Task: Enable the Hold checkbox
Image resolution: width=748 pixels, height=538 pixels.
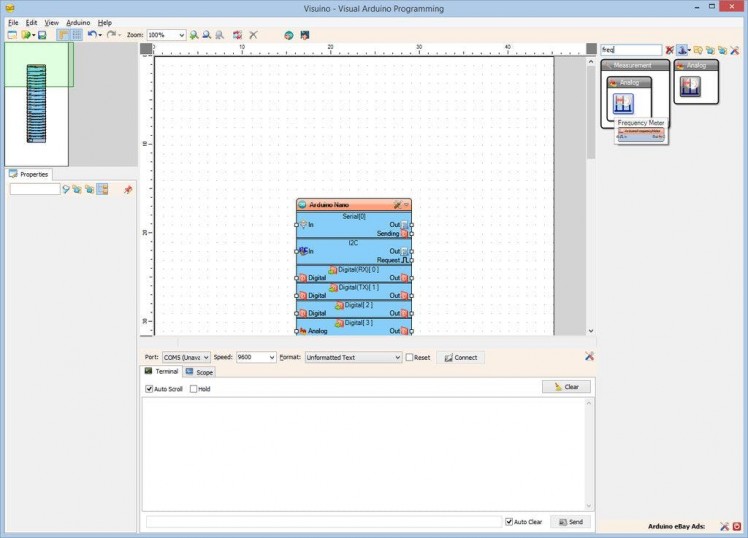Action: (194, 389)
